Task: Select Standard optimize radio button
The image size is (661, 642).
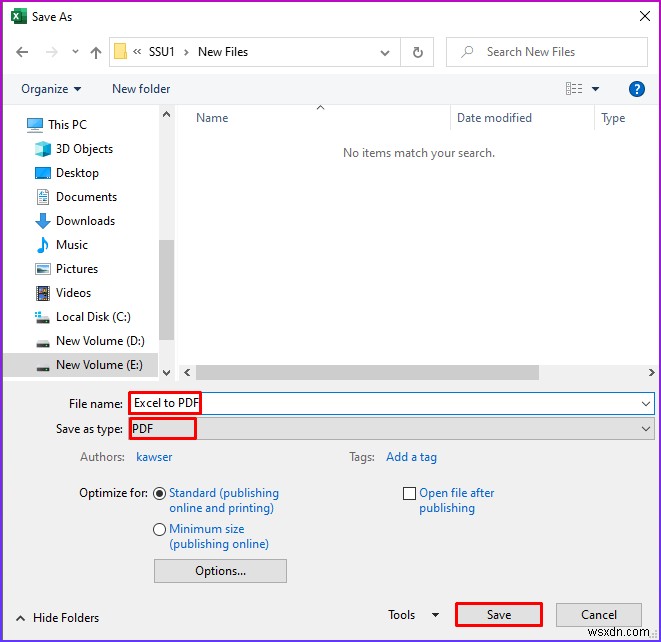Action: [159, 494]
